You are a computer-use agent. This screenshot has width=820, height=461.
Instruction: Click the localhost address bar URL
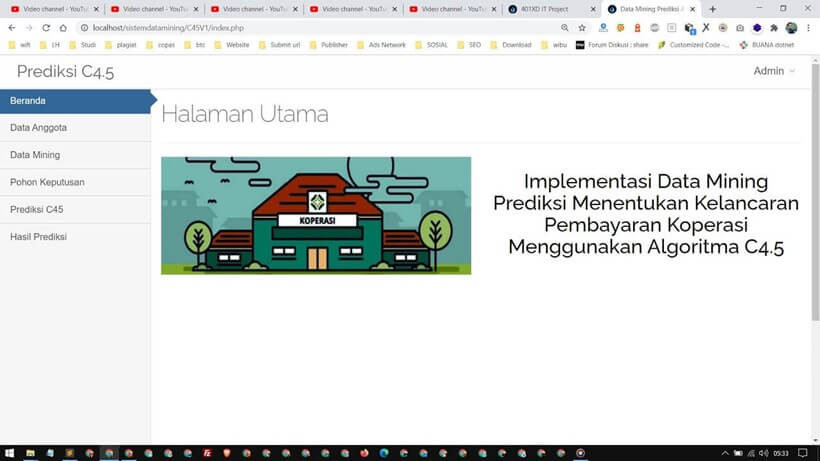(168, 28)
